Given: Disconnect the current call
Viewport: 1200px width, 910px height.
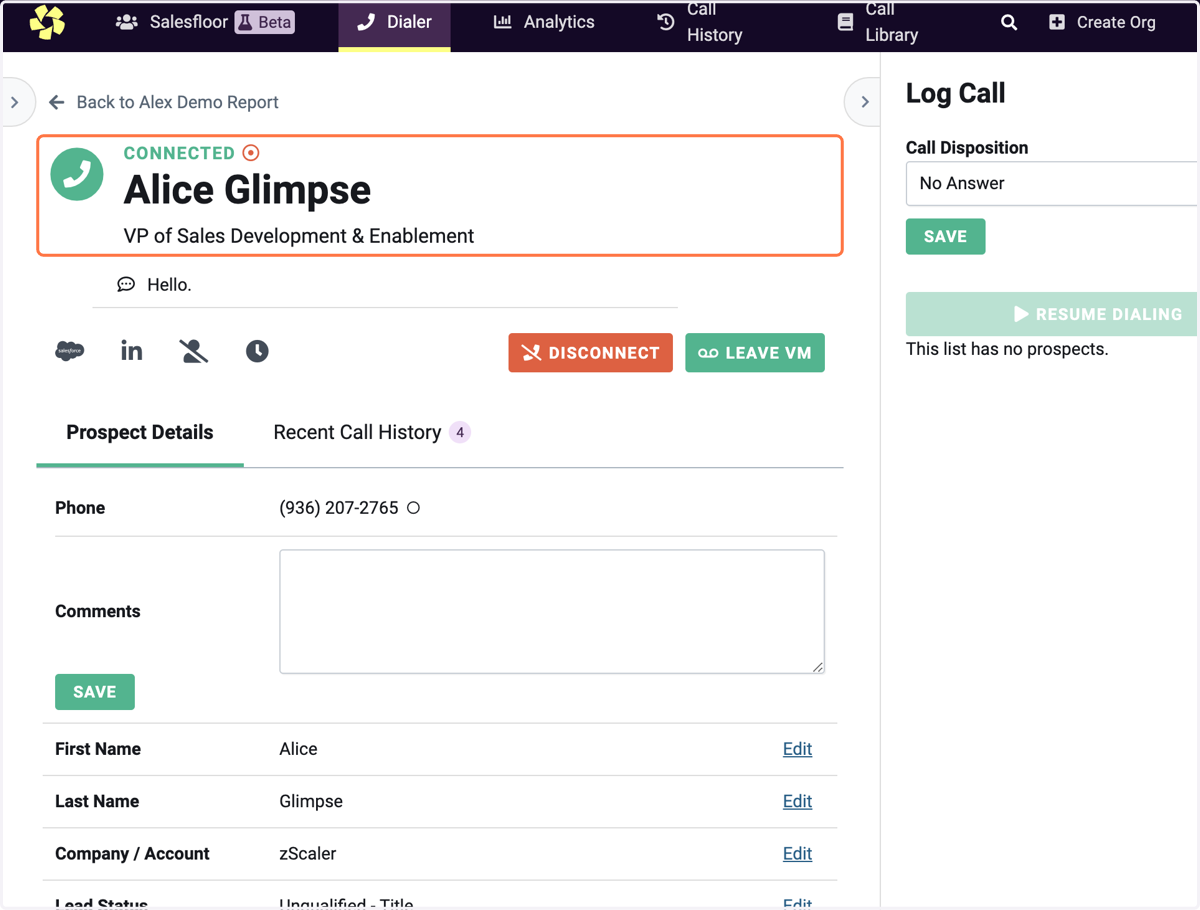Looking at the screenshot, I should click(590, 353).
